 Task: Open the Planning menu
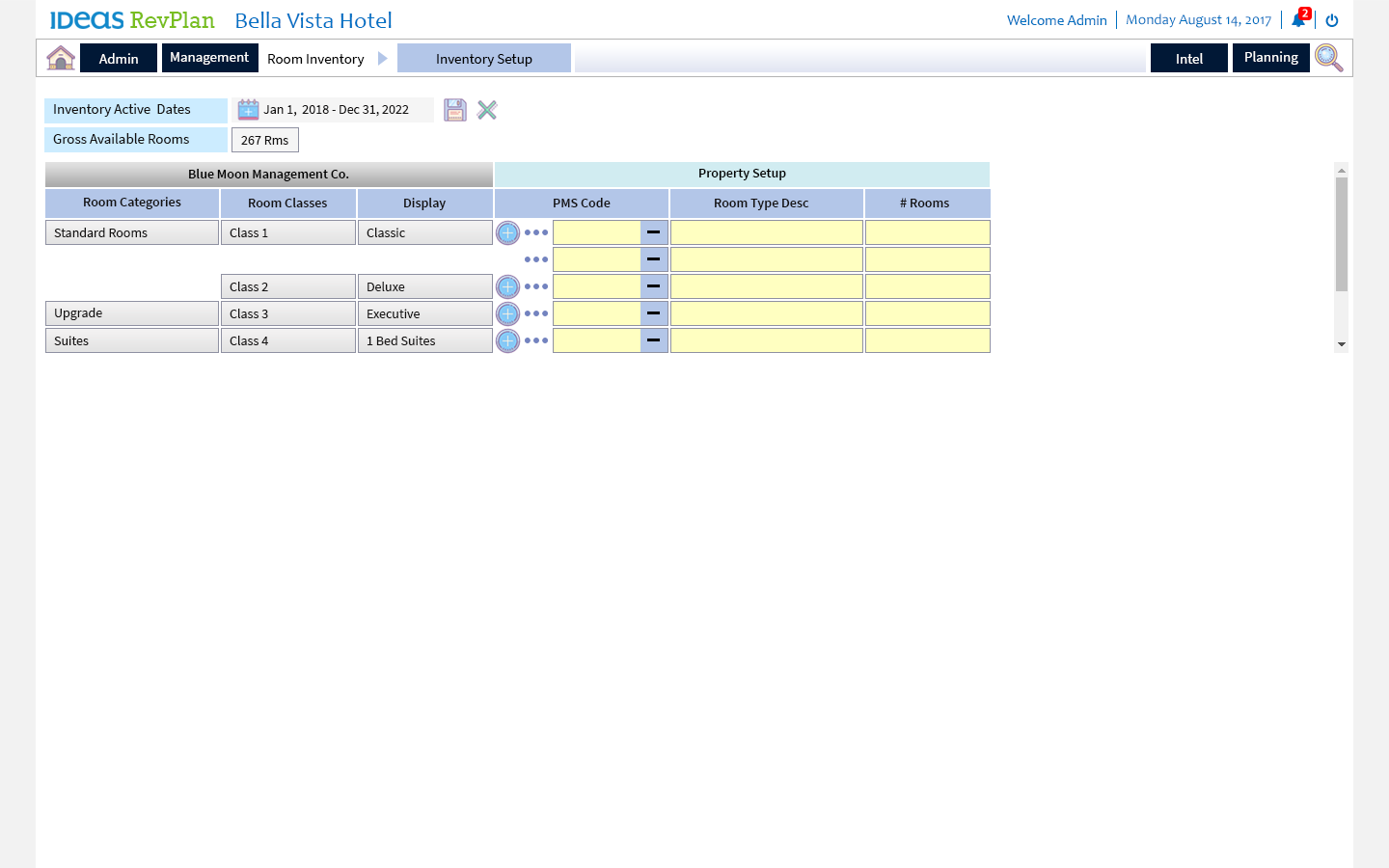point(1270,58)
